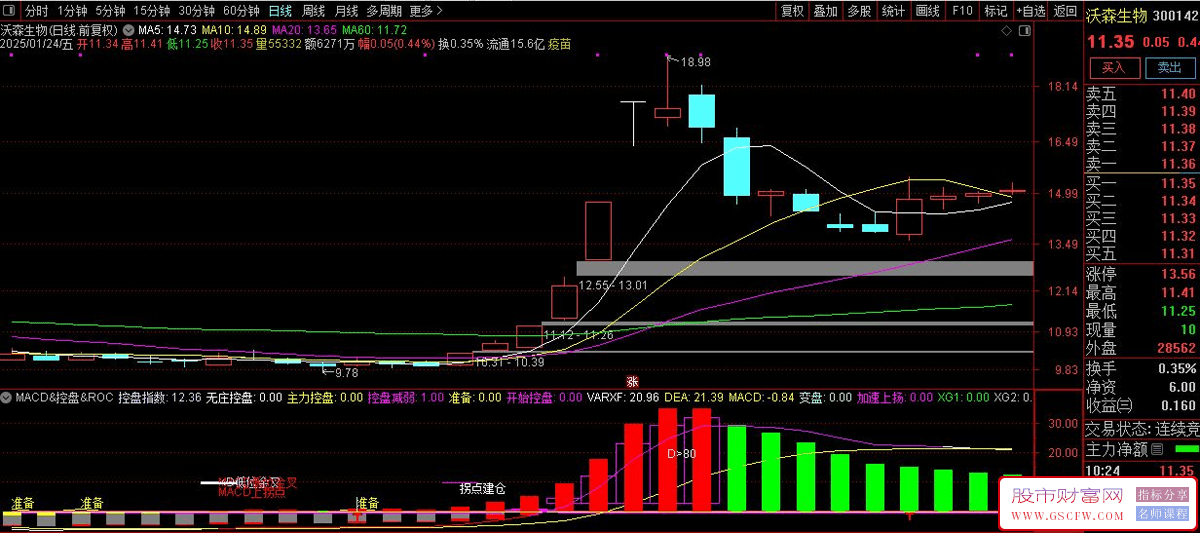1200x533 pixels.
Task: Select the 买三 bid row at 11.33
Action: pos(1142,219)
